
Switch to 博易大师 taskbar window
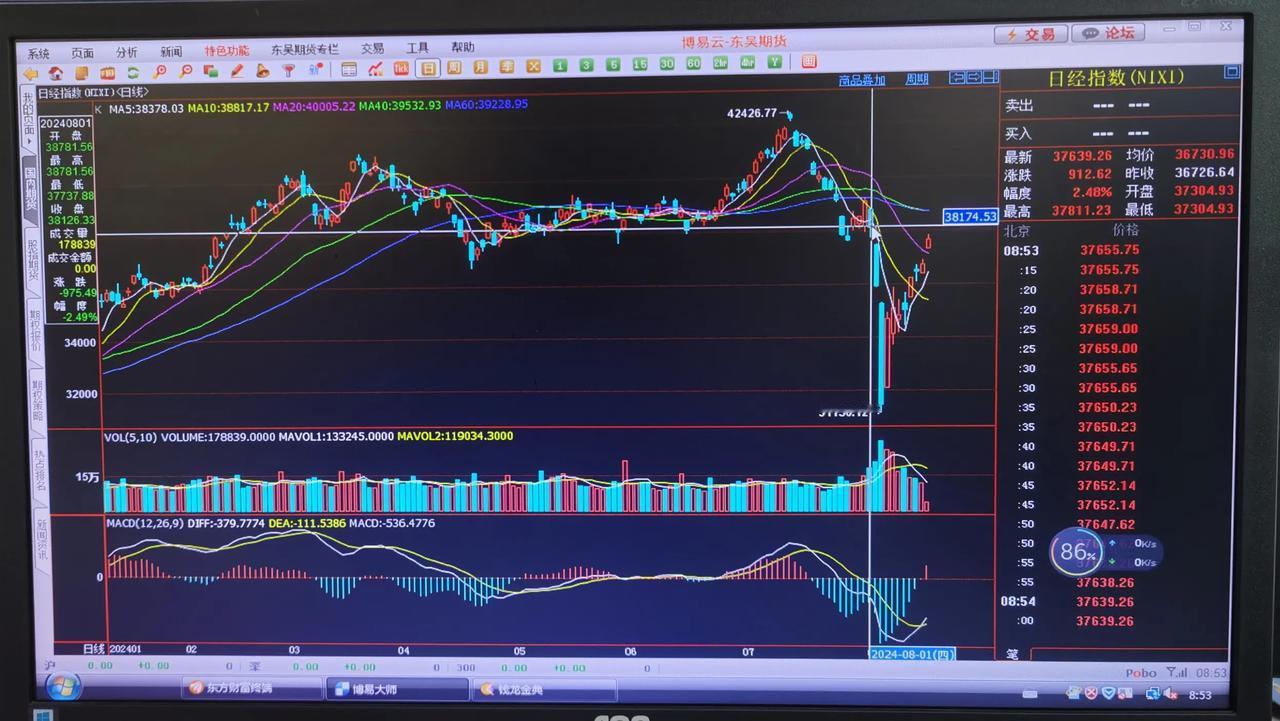pos(397,689)
